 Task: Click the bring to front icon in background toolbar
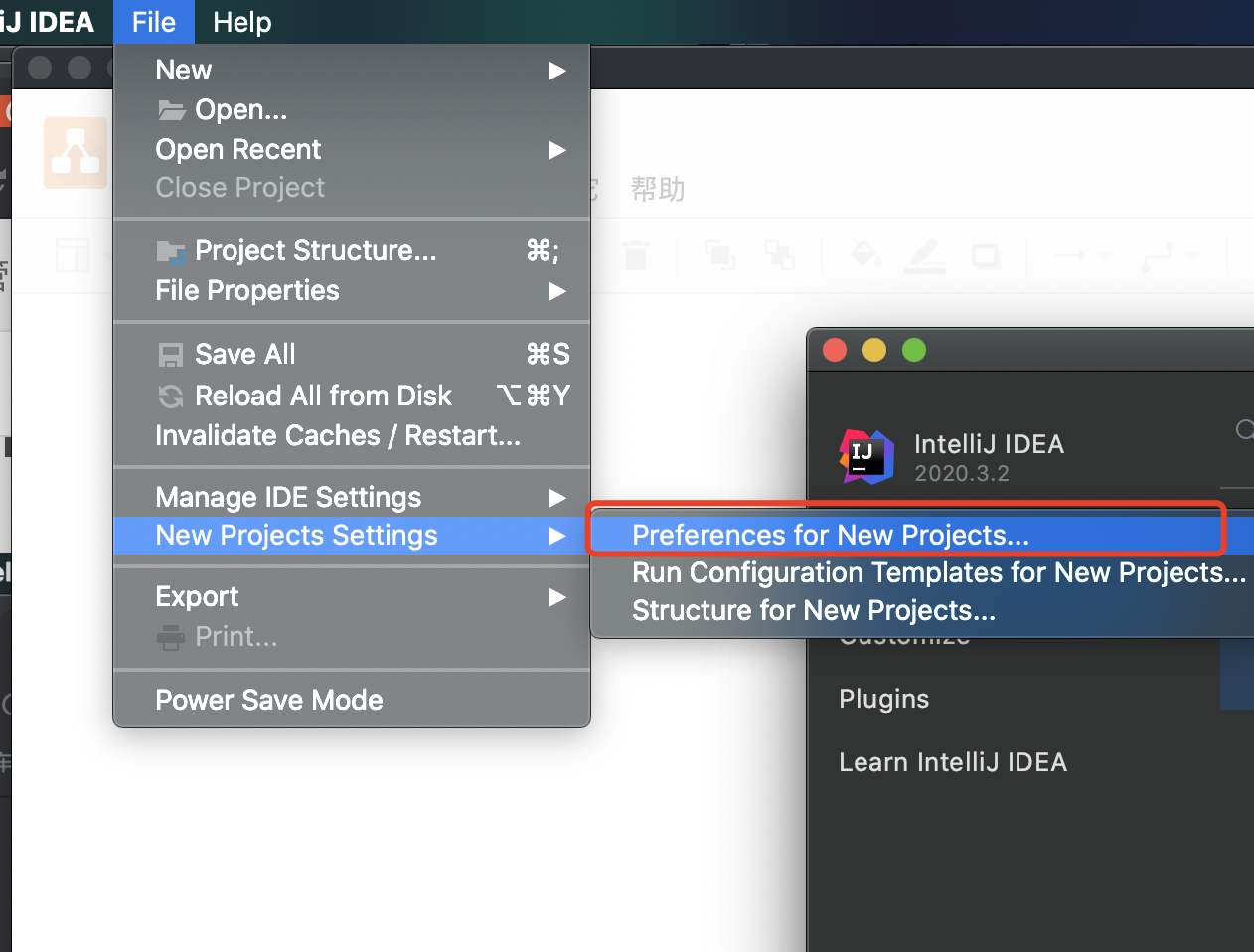point(719,254)
